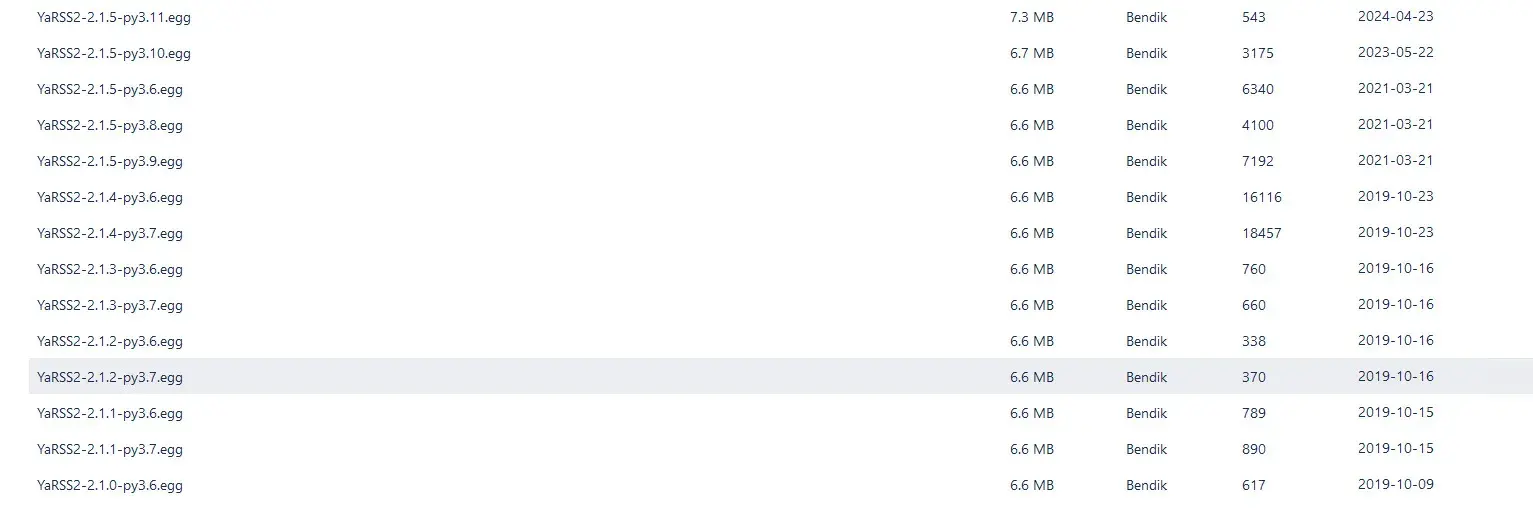Select the 2019-10-09 date cell
Screen dimensions: 1533x509
1396,485
